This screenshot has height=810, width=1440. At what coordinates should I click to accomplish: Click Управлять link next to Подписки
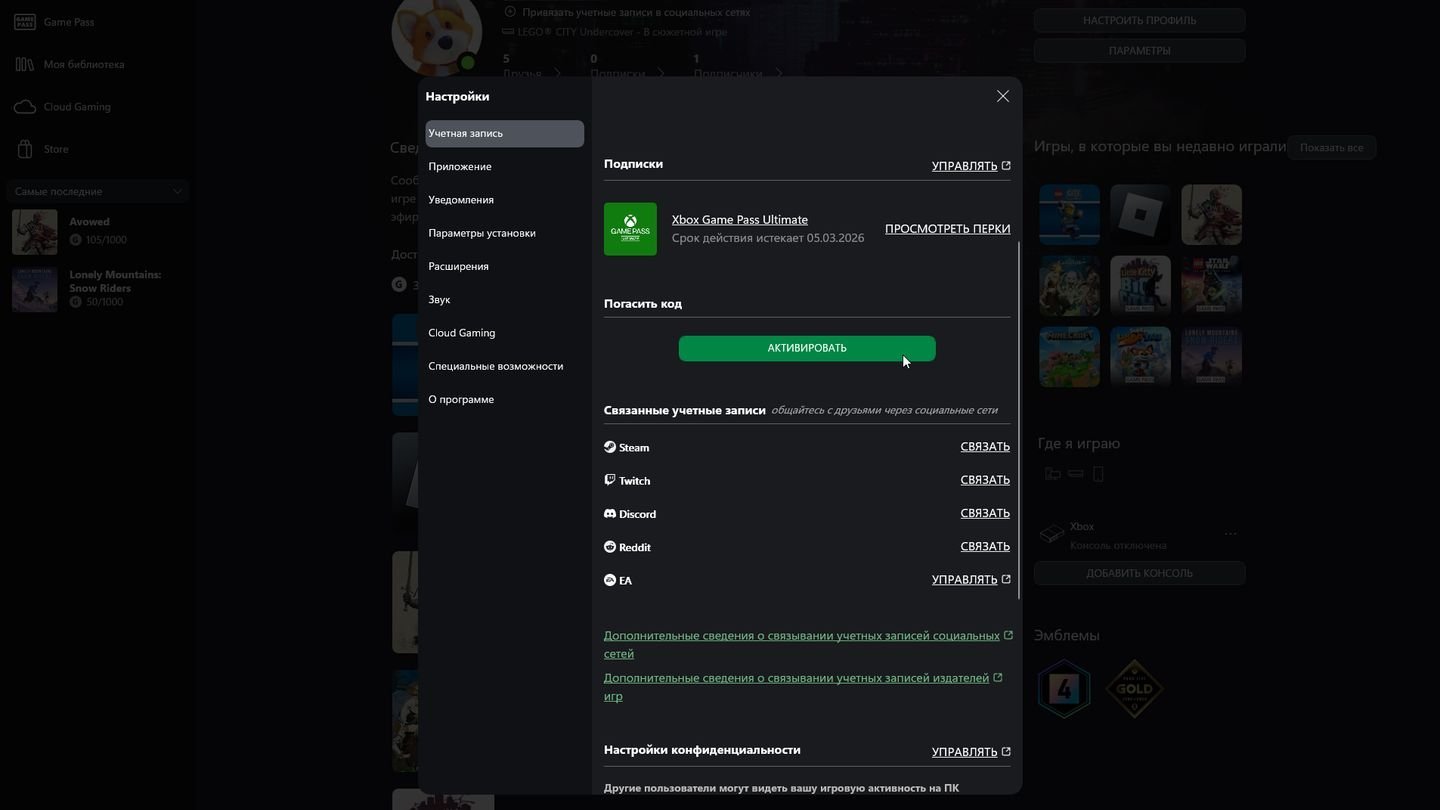[971, 166]
